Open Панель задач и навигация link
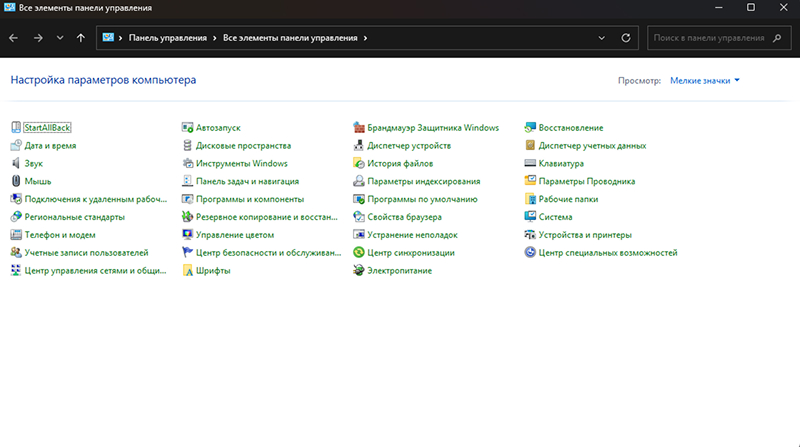 point(247,181)
